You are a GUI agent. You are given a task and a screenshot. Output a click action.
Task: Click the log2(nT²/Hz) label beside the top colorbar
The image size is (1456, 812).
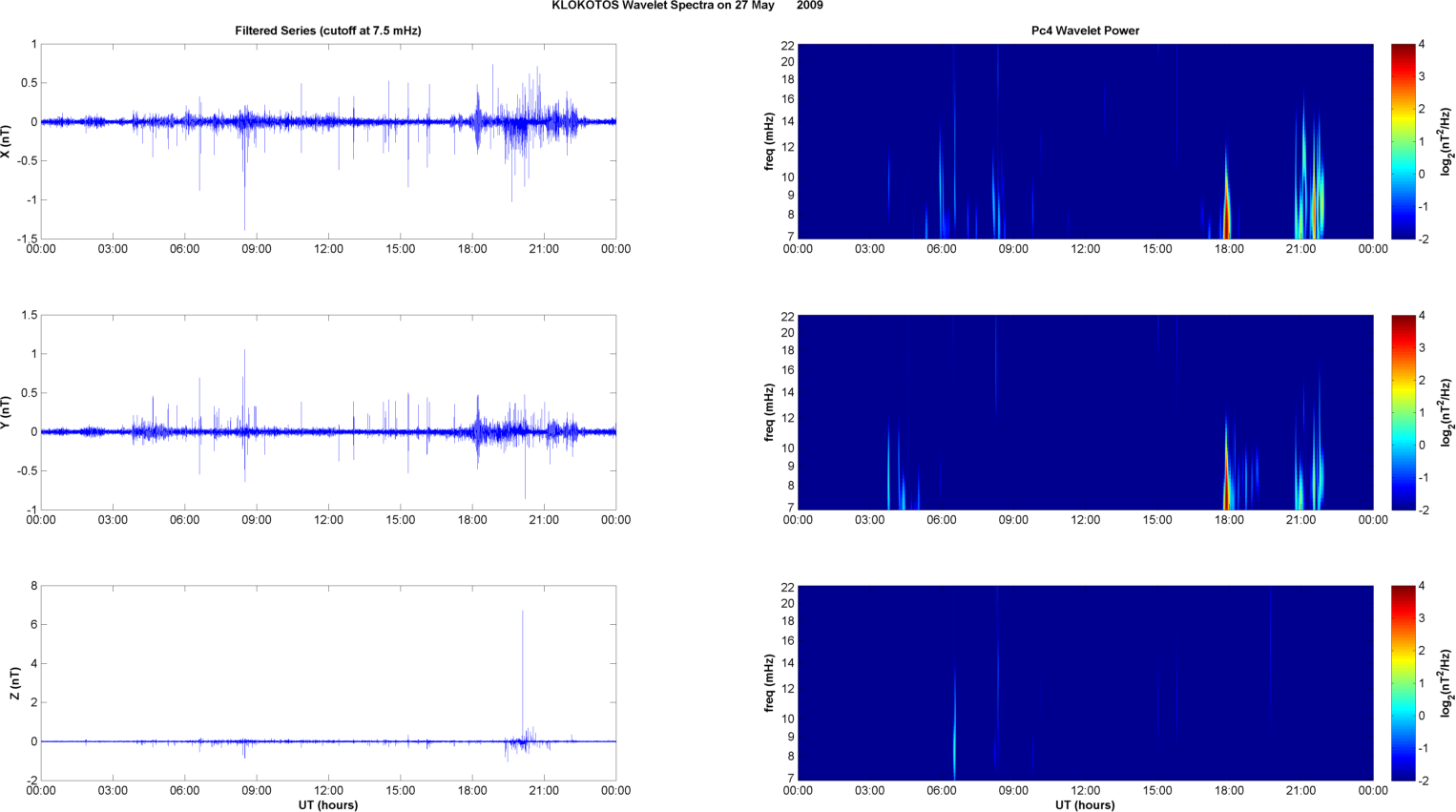click(x=1446, y=141)
